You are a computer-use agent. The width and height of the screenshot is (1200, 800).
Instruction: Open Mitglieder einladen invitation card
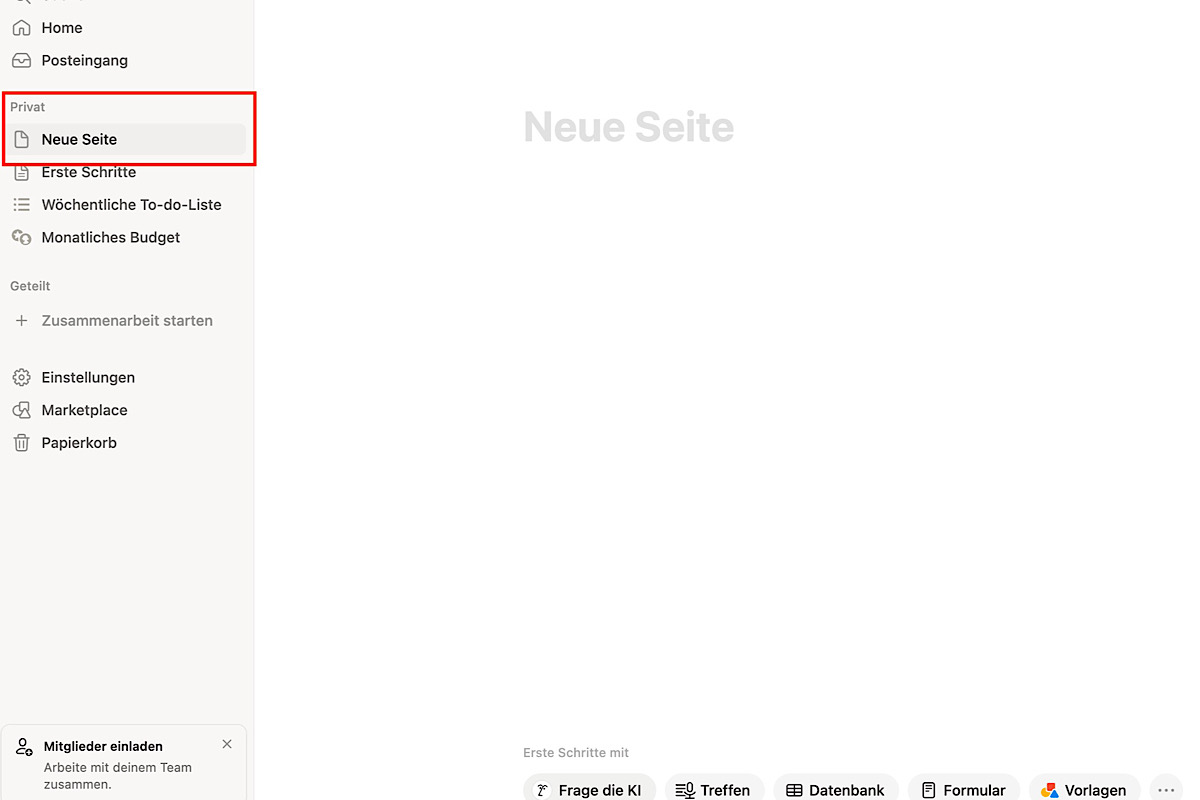pos(123,763)
